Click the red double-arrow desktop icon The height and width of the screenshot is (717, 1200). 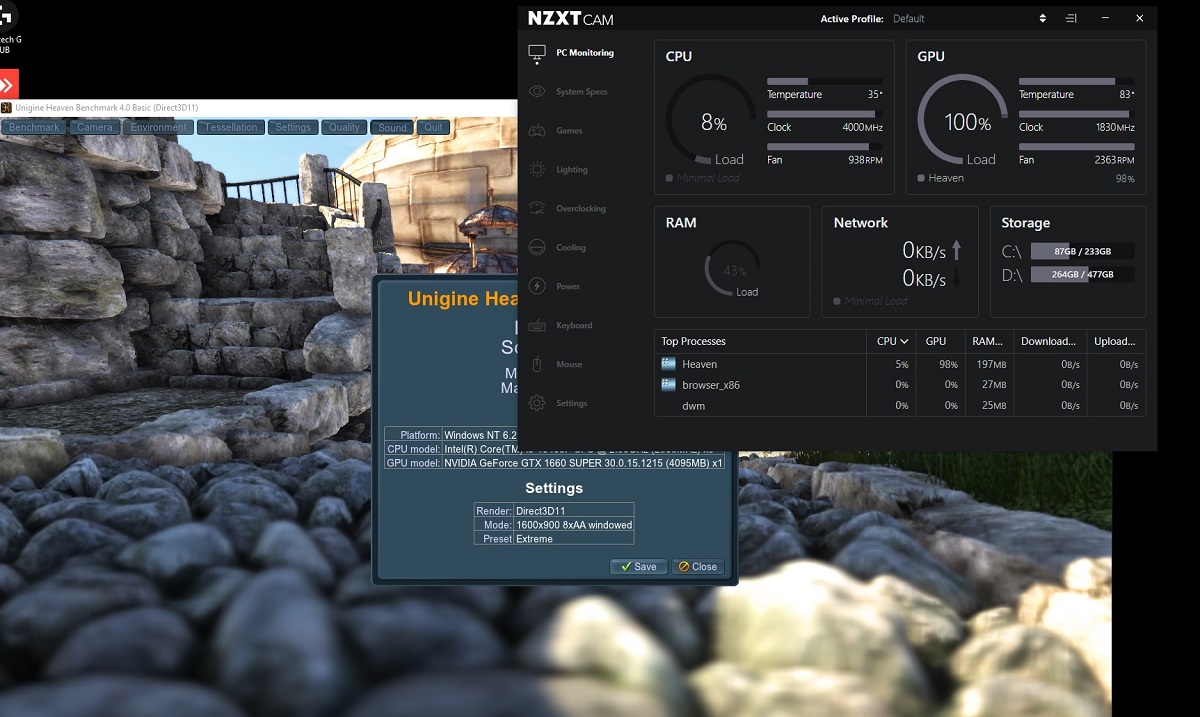click(x=7, y=84)
